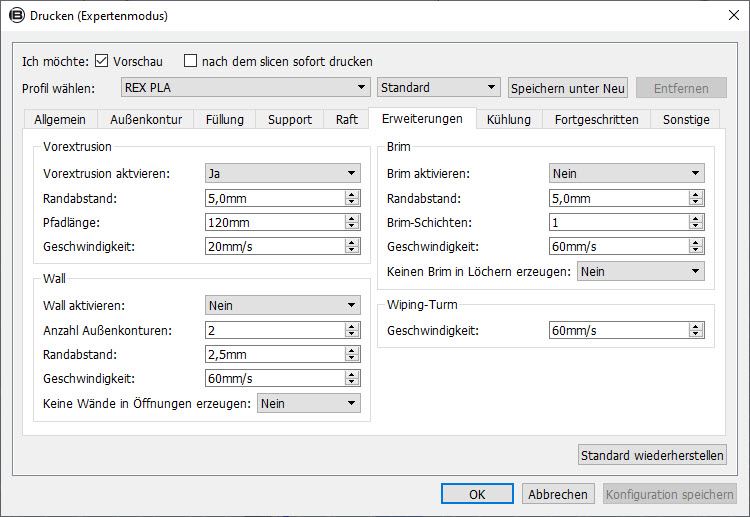Click the Speichern unter Neu button

pyautogui.click(x=568, y=88)
